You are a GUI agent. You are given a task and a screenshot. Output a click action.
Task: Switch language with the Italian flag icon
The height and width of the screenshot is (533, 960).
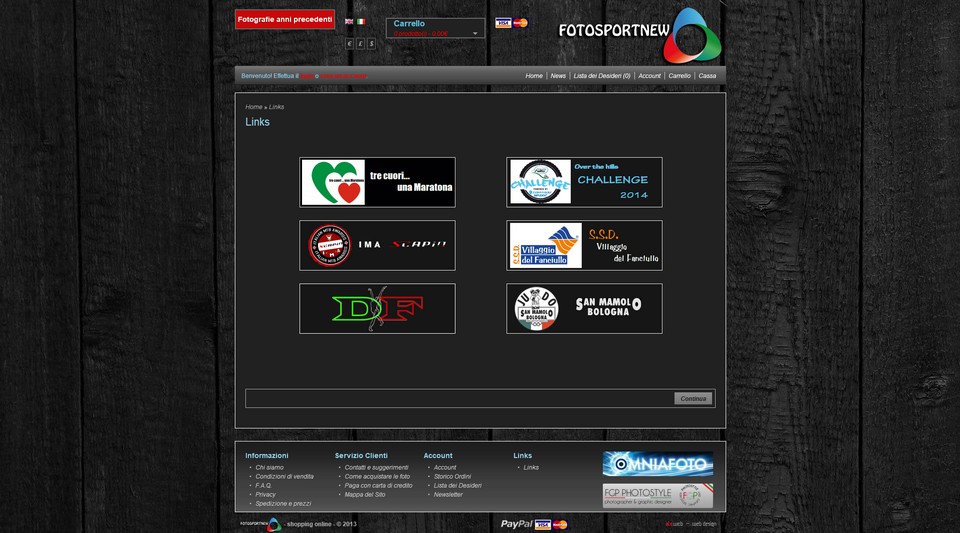[361, 21]
